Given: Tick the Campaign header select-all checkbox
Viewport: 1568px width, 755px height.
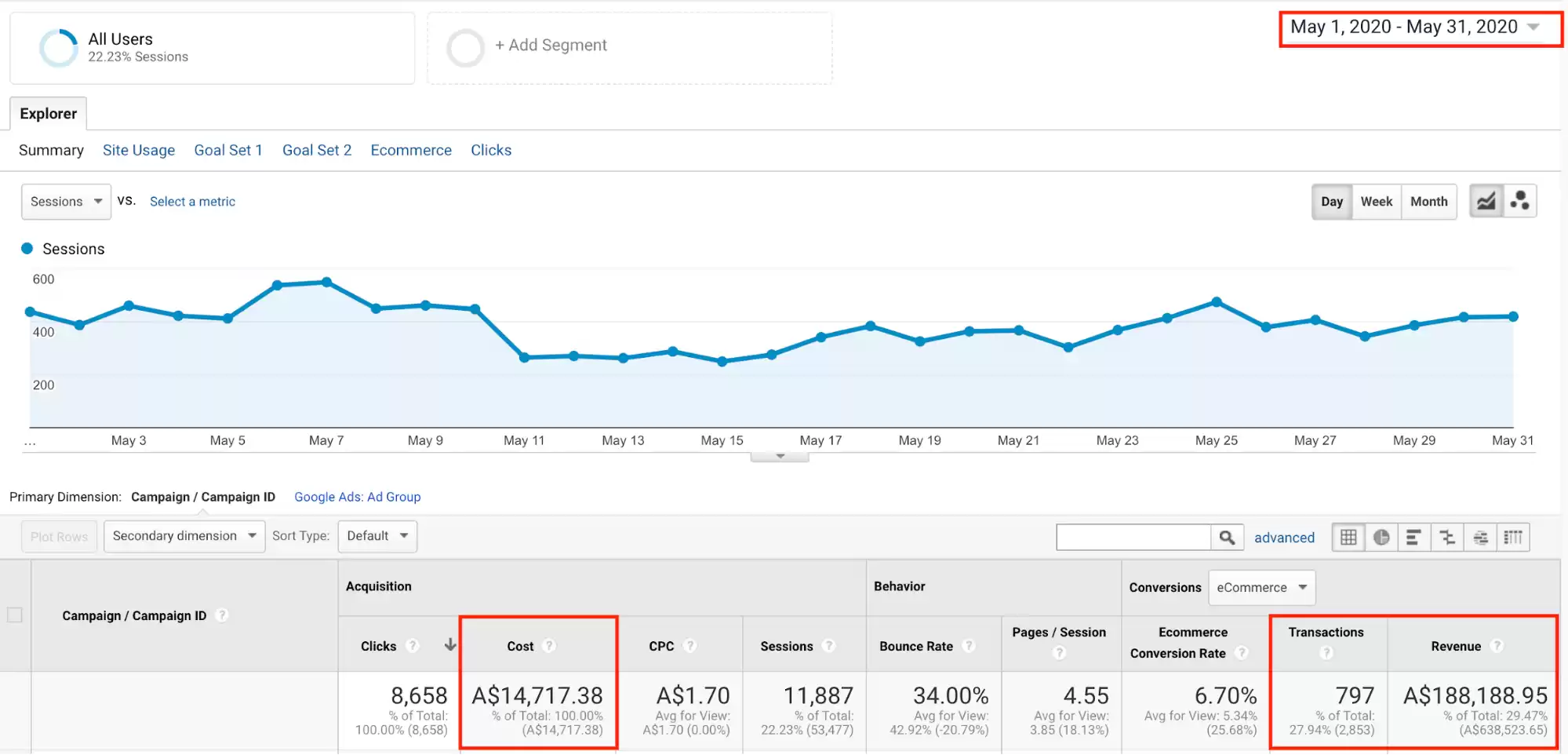Looking at the screenshot, I should 15,615.
